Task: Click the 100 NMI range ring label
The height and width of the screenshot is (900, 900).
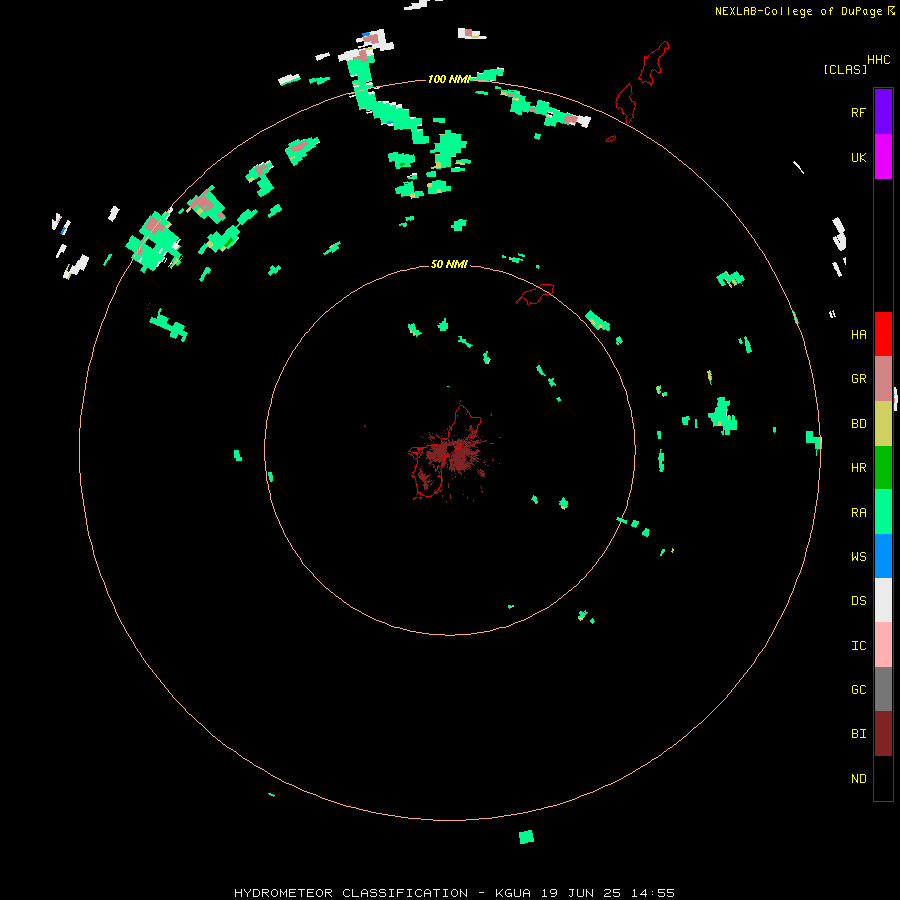Action: click(x=448, y=79)
